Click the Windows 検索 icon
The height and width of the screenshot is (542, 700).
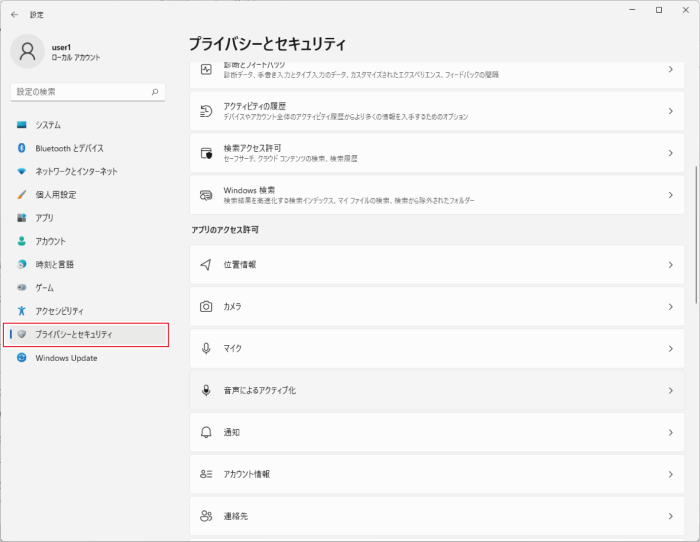[x=206, y=195]
